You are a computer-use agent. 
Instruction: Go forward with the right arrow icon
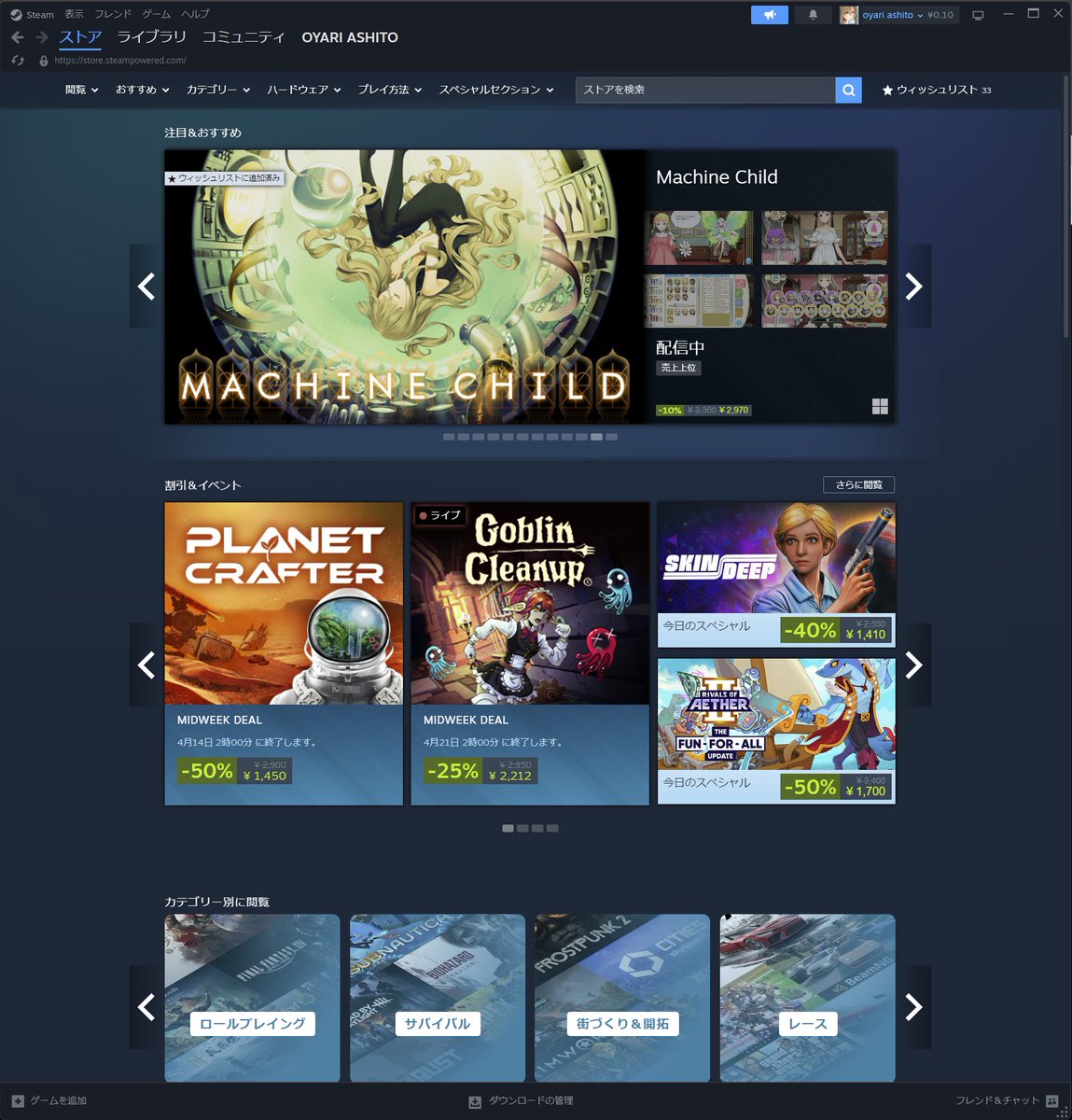tap(42, 37)
